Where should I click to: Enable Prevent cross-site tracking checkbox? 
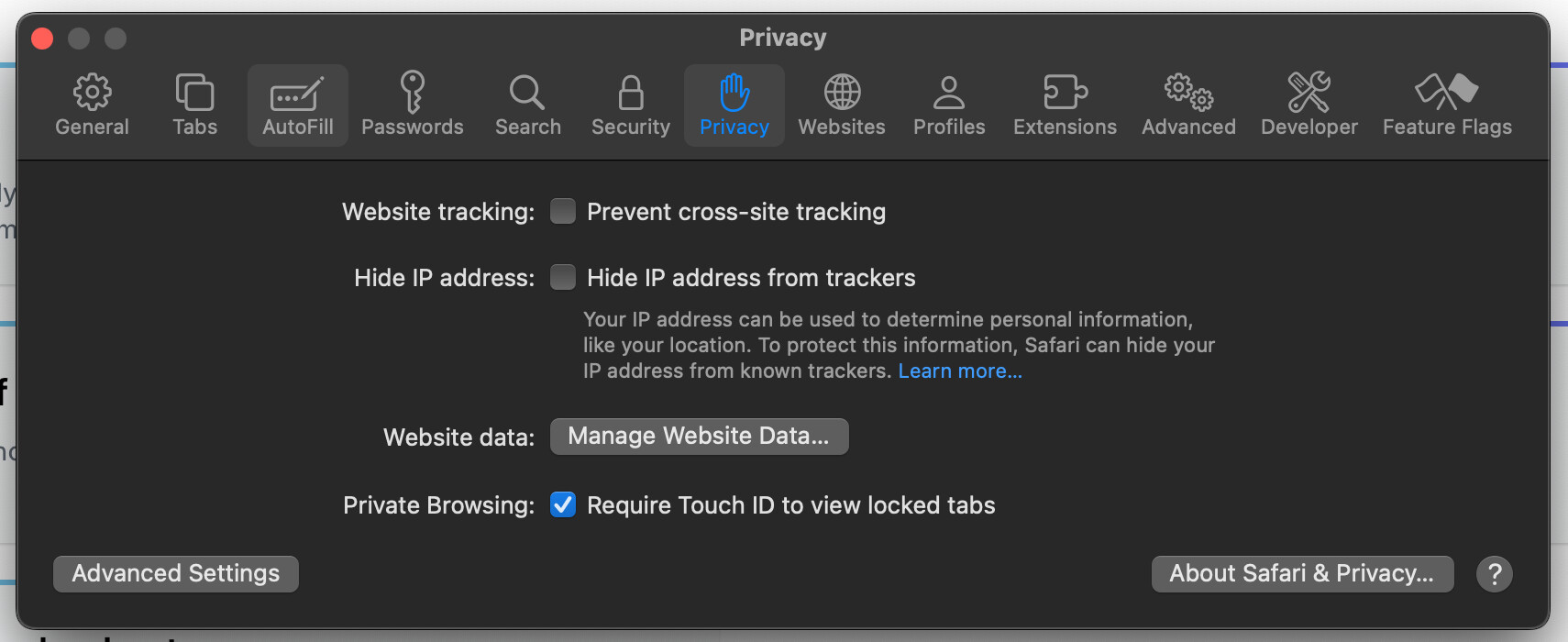point(563,212)
